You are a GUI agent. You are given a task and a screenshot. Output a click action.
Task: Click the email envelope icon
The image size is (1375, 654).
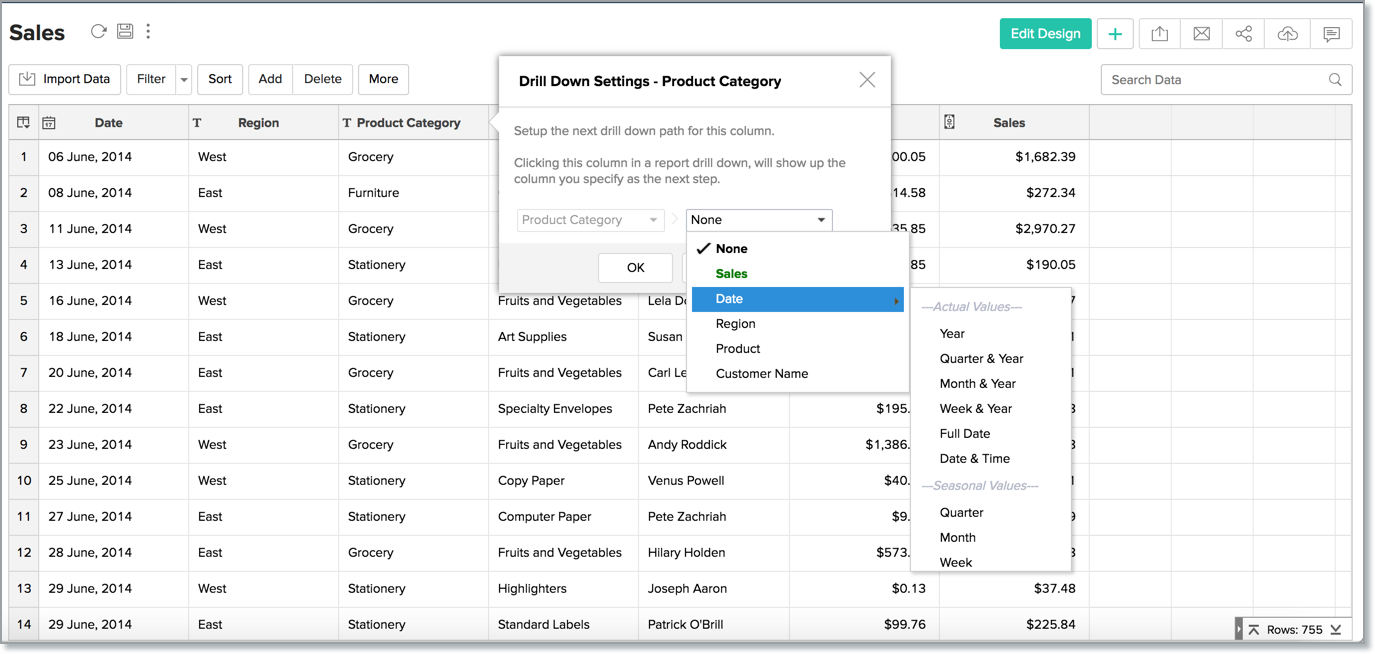1202,34
